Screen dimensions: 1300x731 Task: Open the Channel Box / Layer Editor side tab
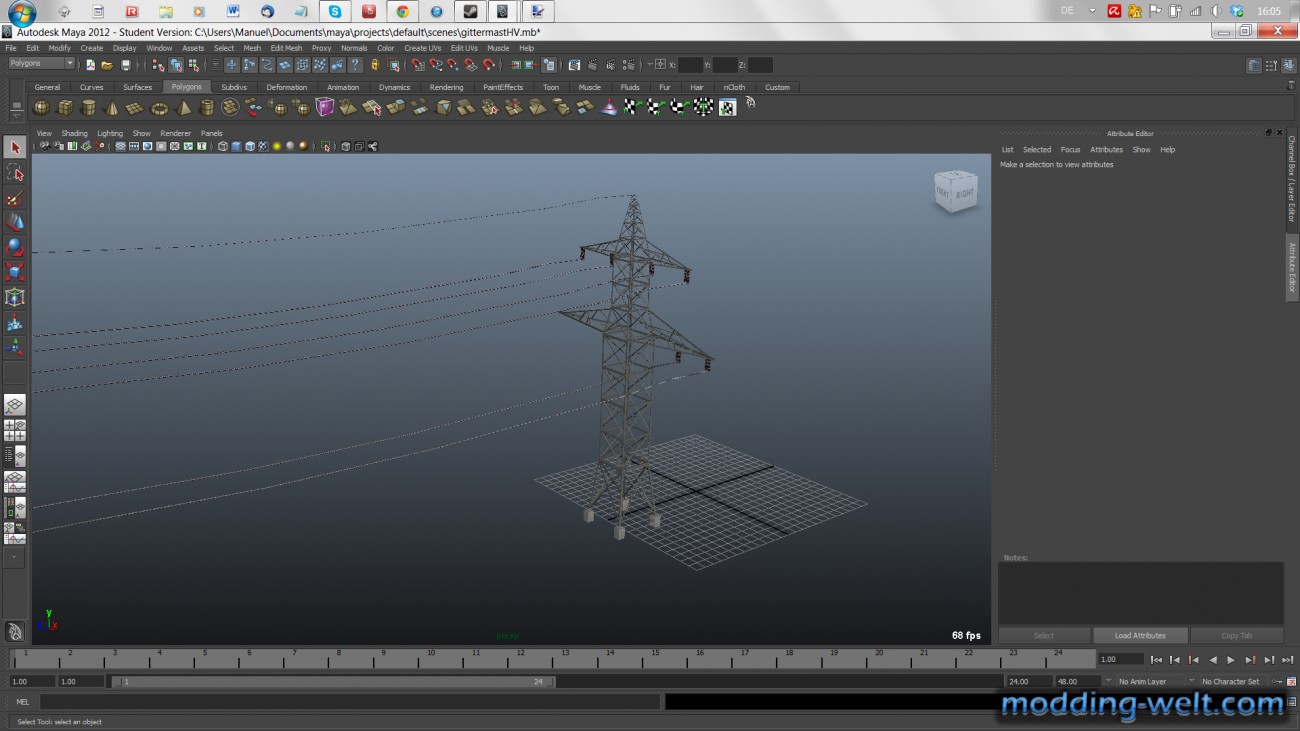1292,180
